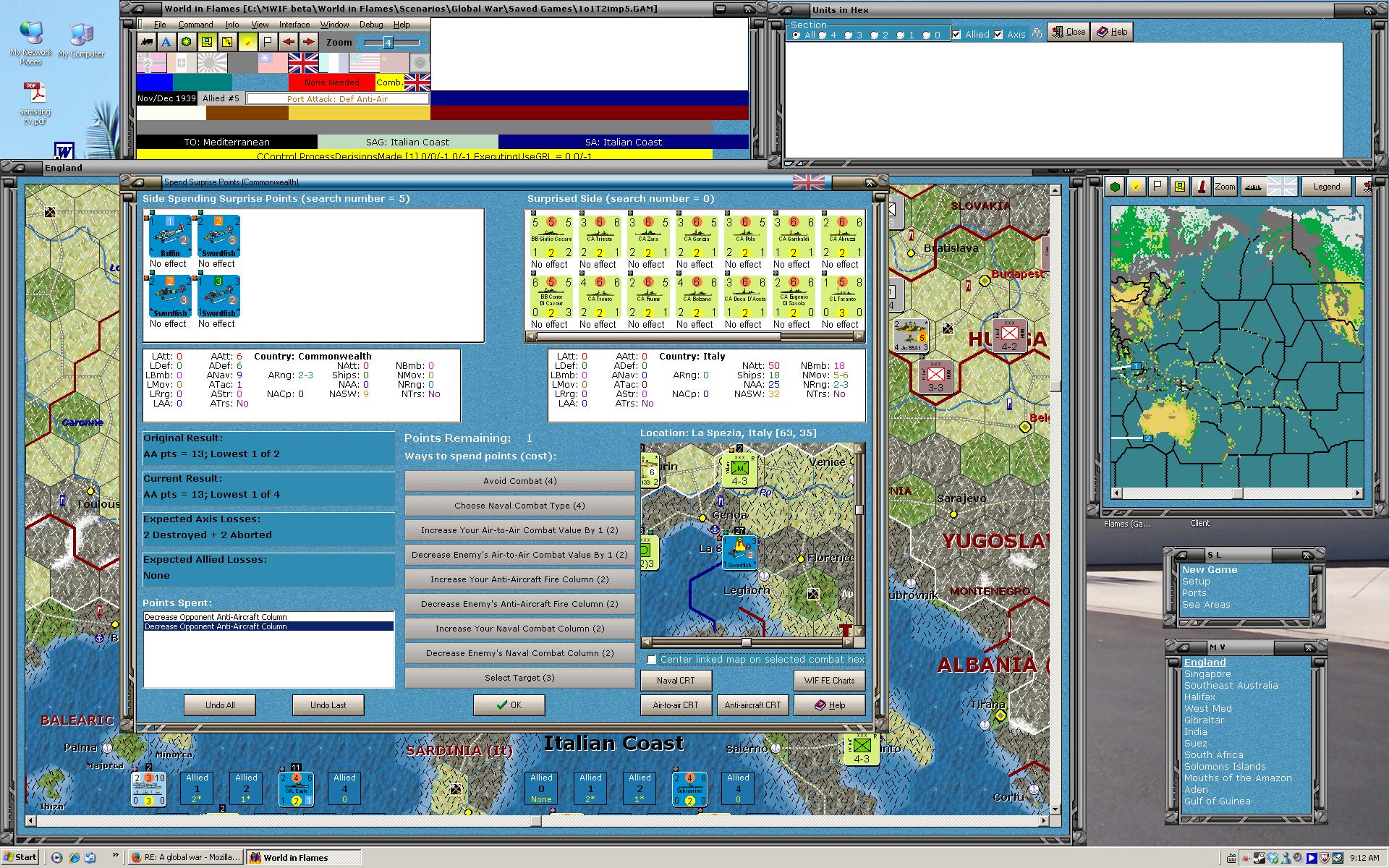Select the CL Taranto ship counter
The image size is (1389, 868).
[841, 297]
